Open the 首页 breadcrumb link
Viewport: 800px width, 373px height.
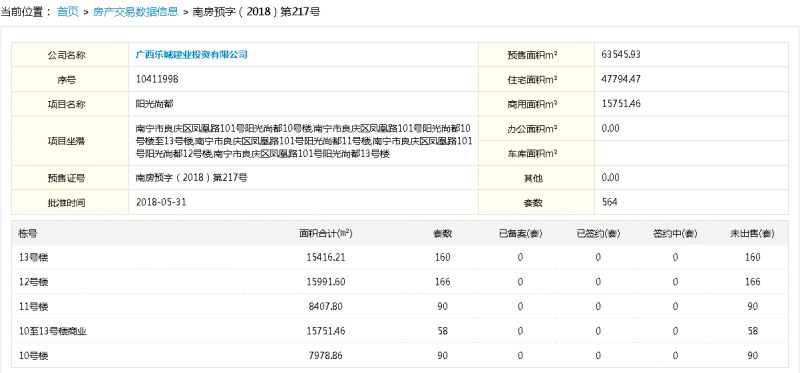coord(68,12)
